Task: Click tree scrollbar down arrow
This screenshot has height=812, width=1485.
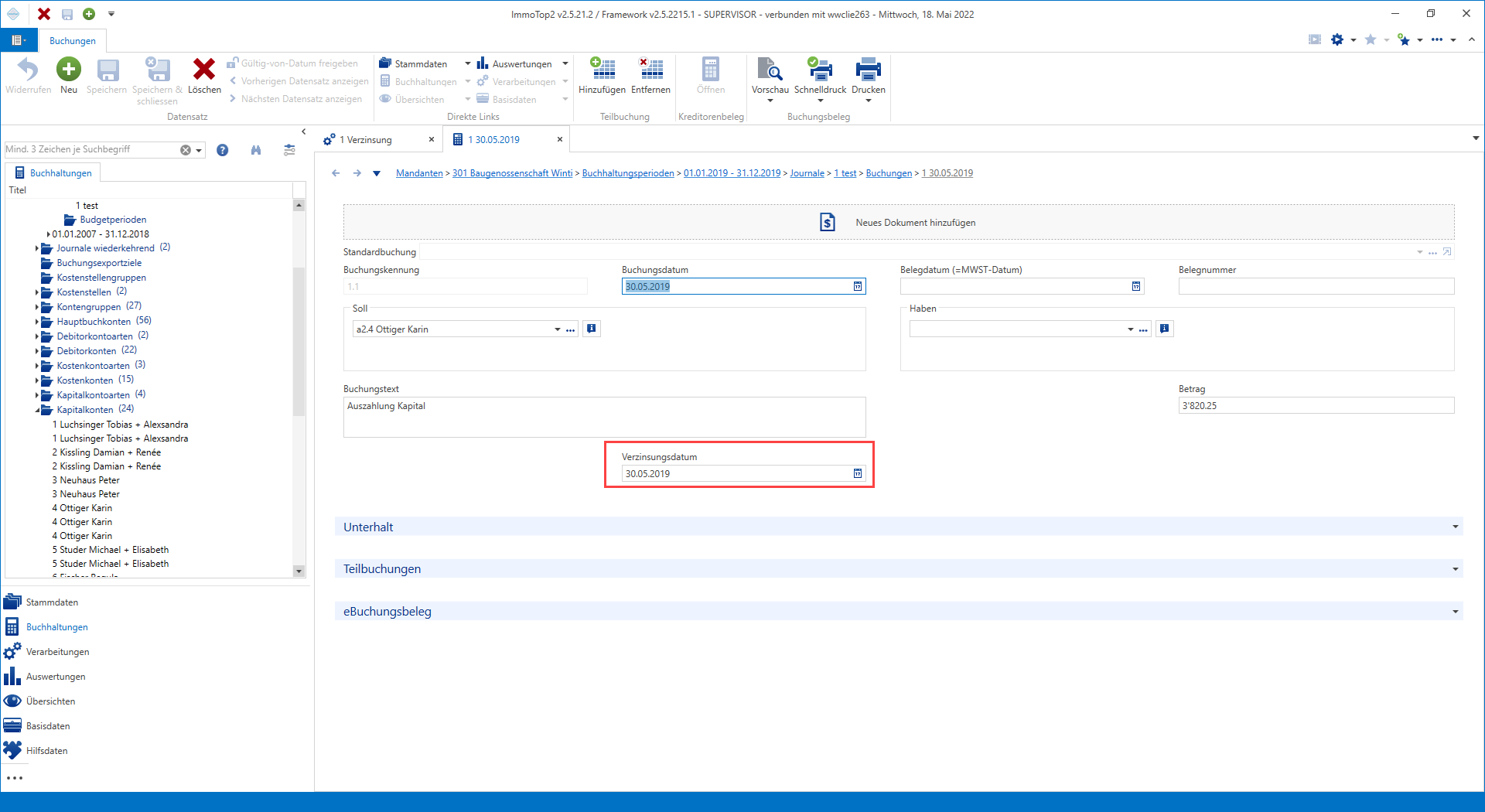Action: (299, 571)
